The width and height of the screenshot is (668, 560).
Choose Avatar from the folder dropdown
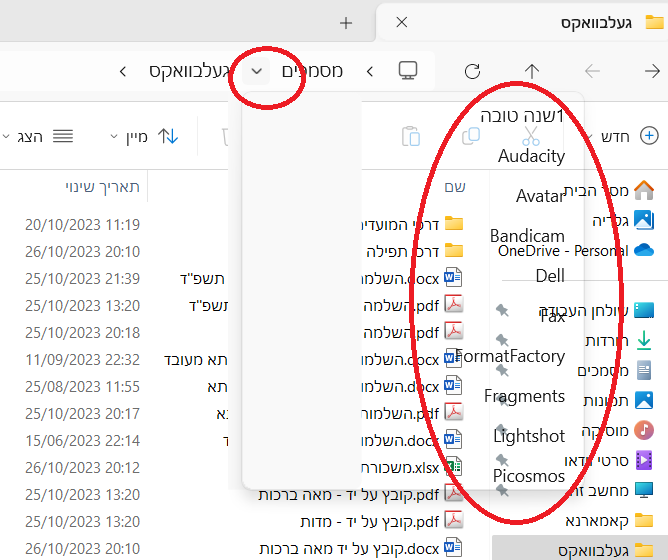(541, 196)
